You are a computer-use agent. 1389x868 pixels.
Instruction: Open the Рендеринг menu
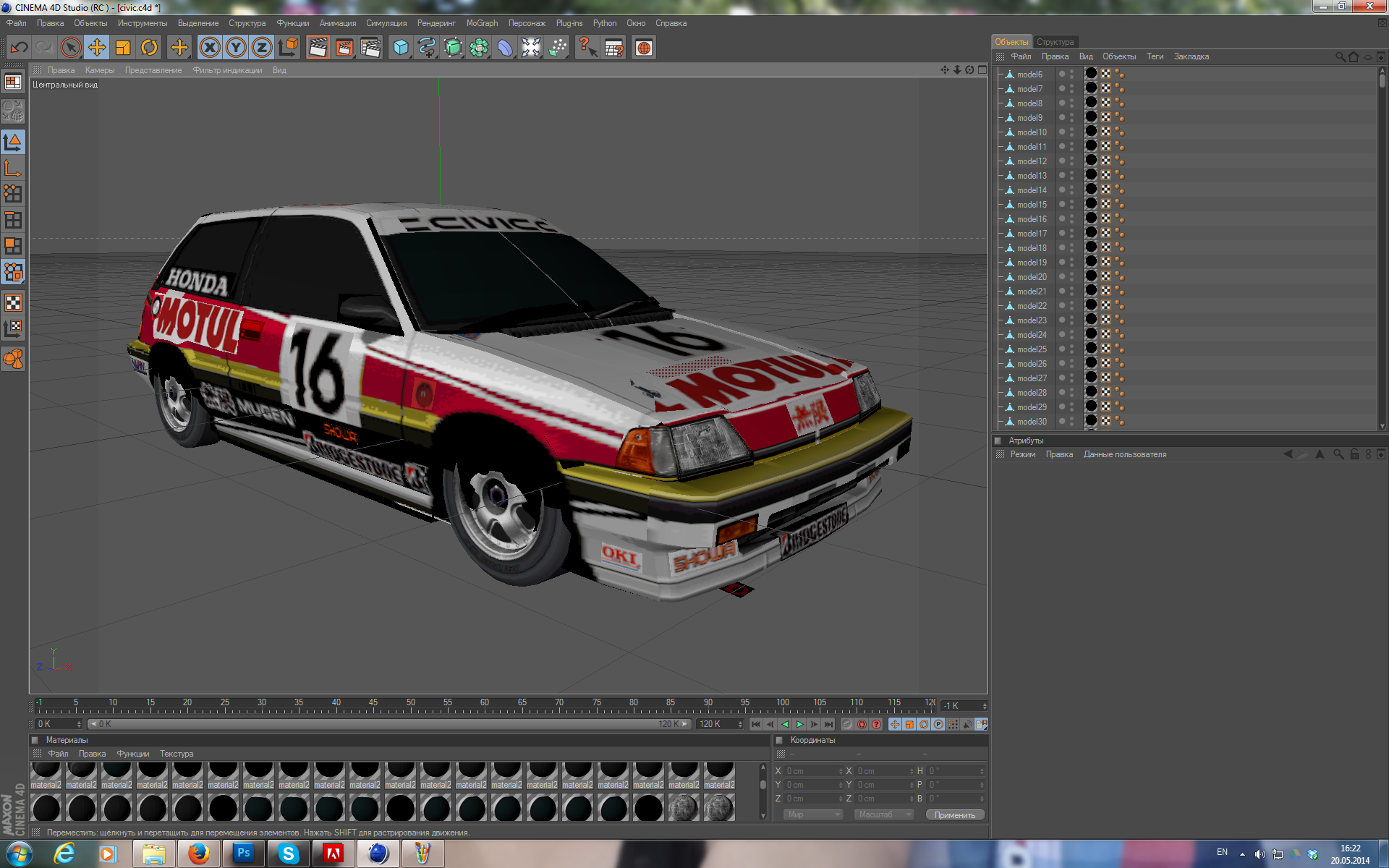(436, 23)
